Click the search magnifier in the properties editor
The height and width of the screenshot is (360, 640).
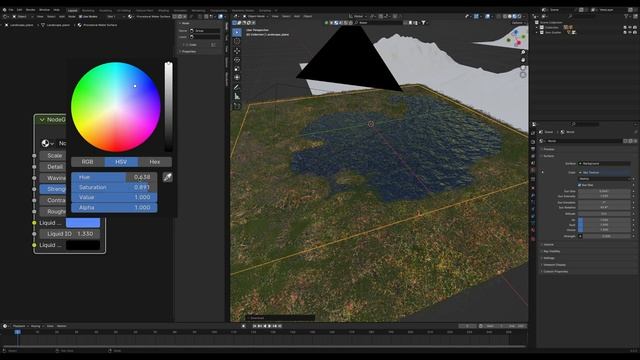click(x=573, y=124)
